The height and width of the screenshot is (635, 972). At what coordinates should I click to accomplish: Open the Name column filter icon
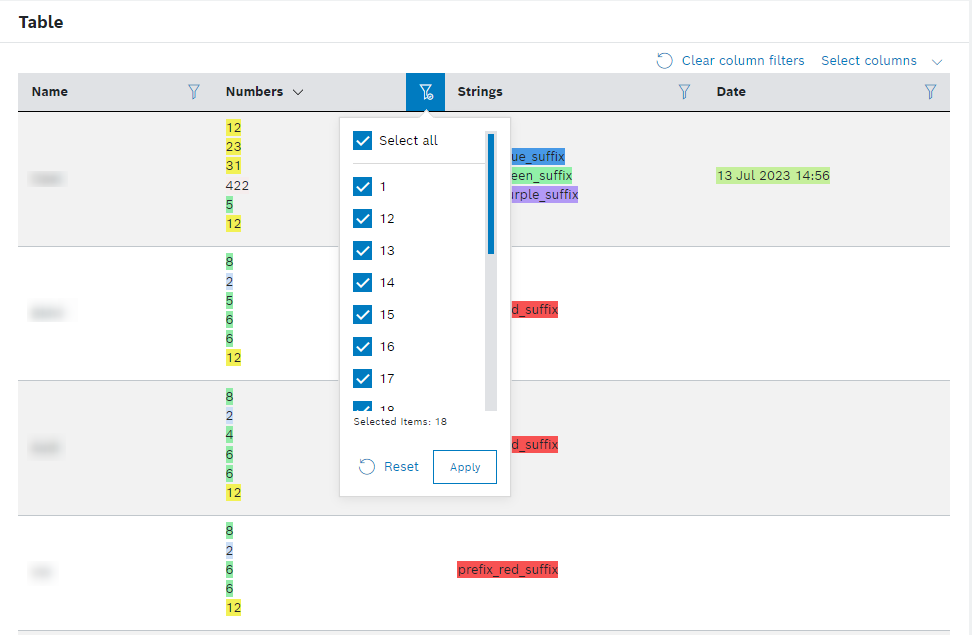coord(194,92)
